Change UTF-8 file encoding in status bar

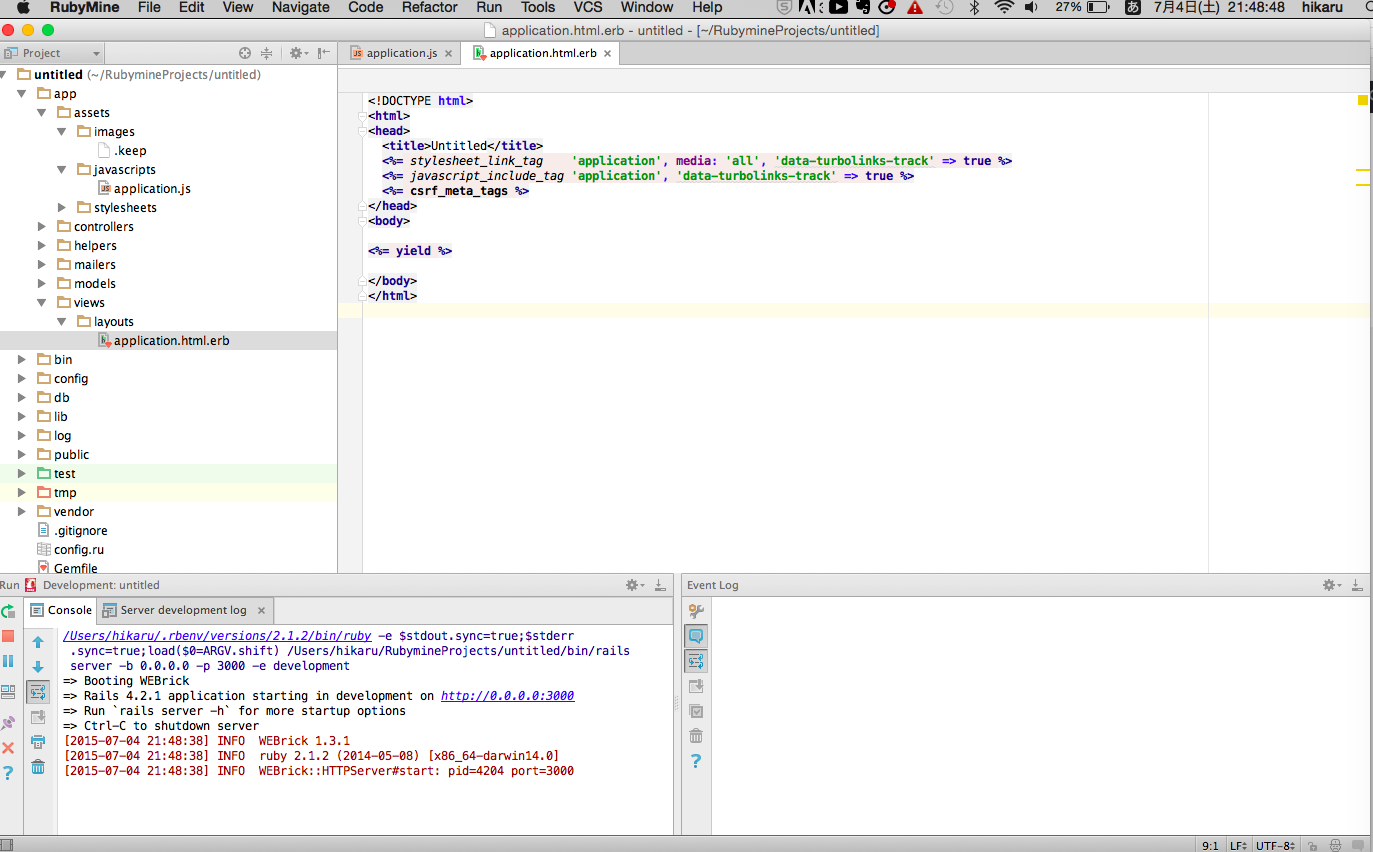click(x=1275, y=846)
